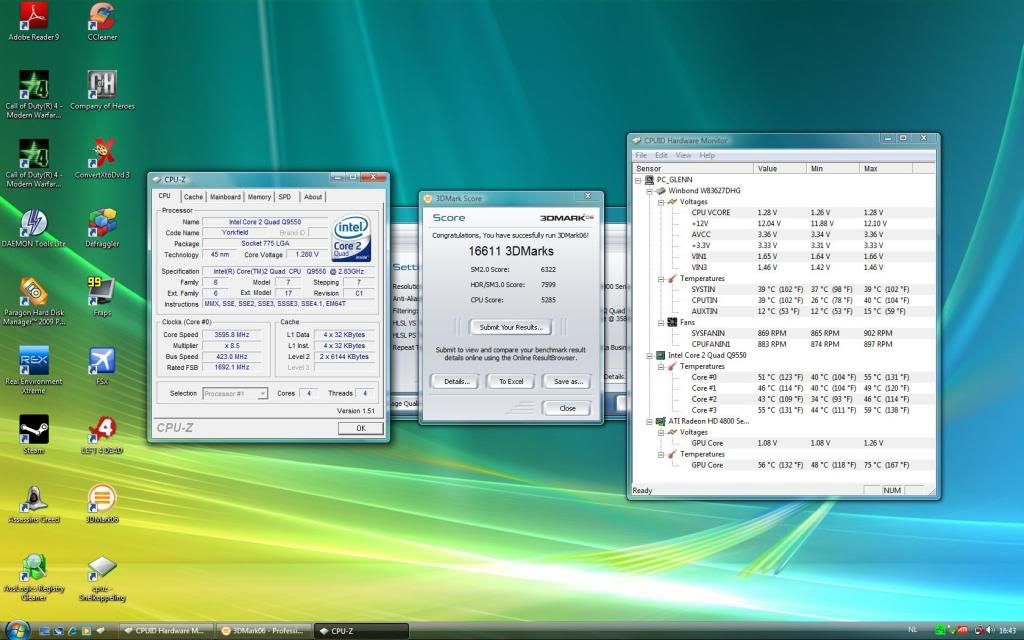Screen dimensions: 1024x640
Task: Click the Details button in 3DMark Score
Action: (456, 381)
